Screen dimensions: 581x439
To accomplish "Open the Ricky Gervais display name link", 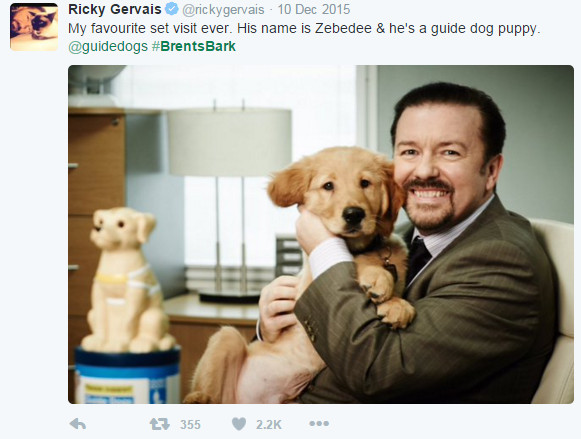I will click(x=115, y=9).
